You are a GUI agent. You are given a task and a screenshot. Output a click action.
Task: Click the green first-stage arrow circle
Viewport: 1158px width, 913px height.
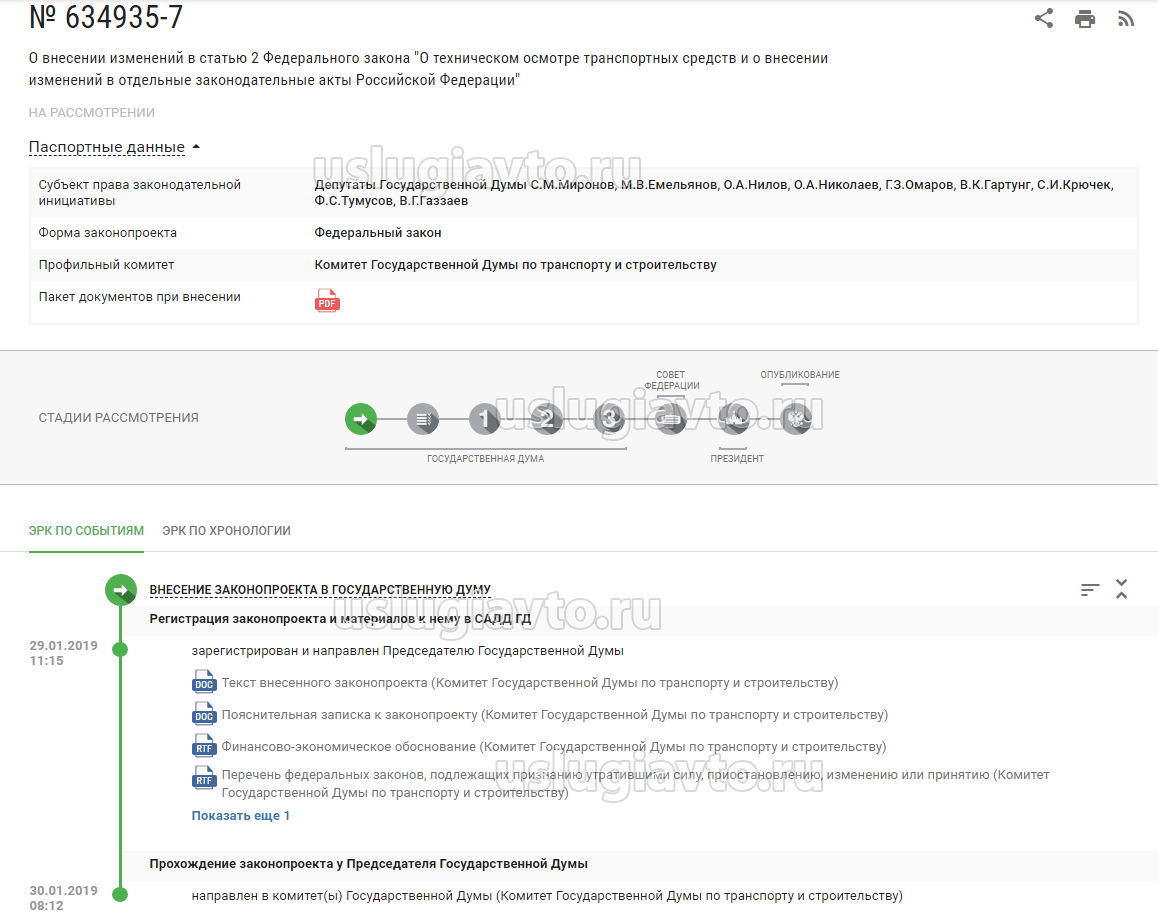(361, 419)
